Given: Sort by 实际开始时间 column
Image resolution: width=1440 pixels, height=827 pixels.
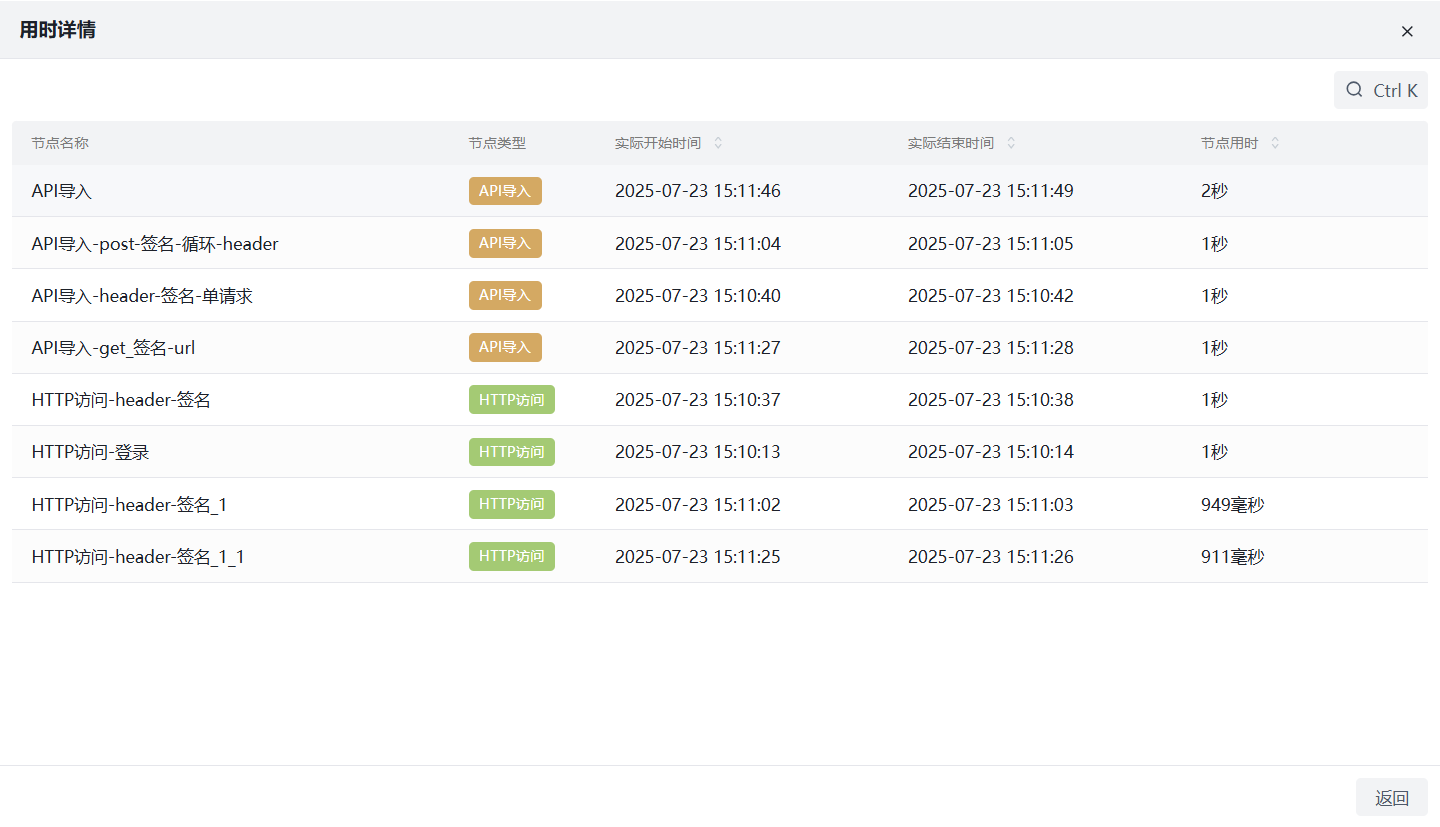Looking at the screenshot, I should (x=718, y=143).
